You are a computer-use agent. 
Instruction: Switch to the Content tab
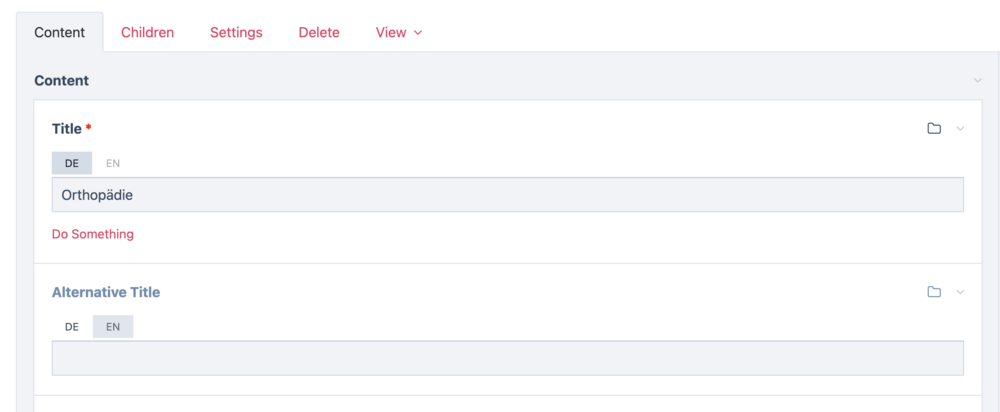(60, 33)
